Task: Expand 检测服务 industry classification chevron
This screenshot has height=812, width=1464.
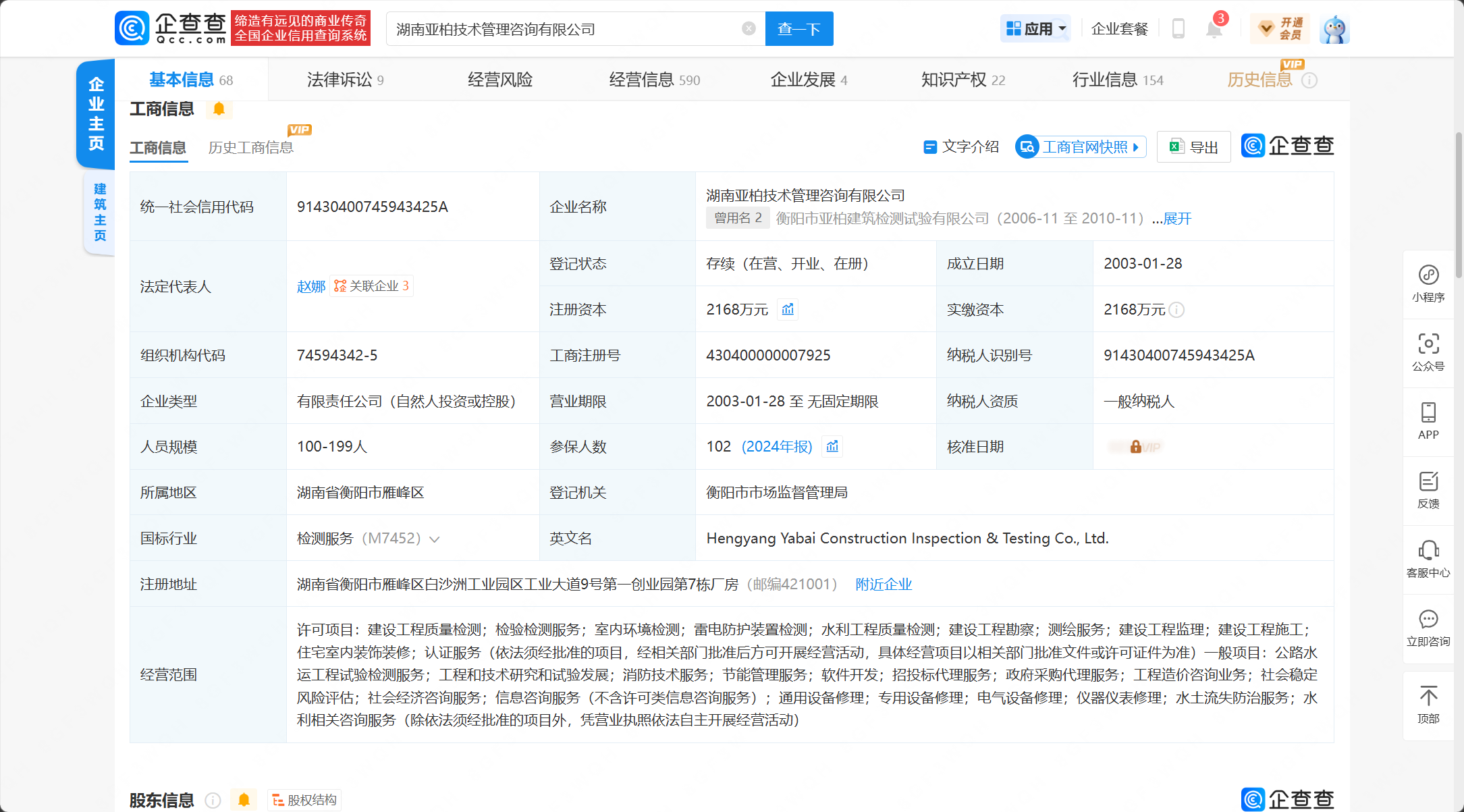Action: tap(435, 539)
